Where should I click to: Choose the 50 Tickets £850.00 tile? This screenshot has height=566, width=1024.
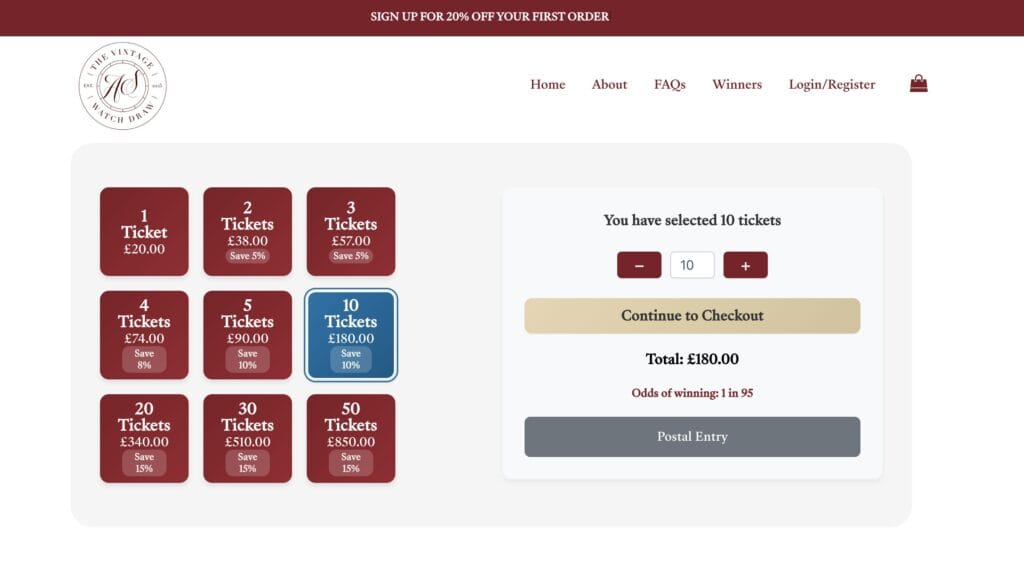tap(350, 438)
